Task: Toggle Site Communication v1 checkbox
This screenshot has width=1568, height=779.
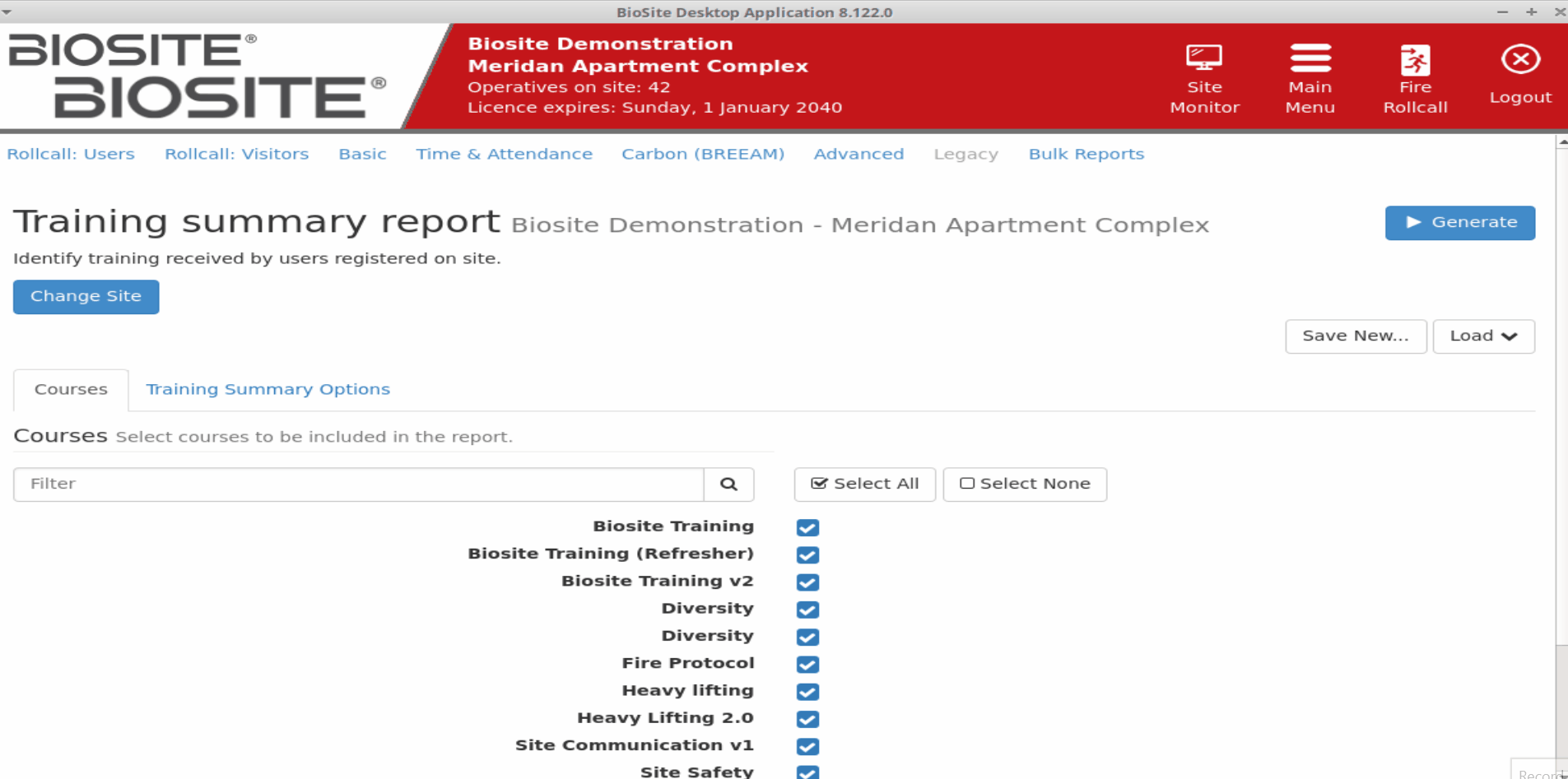Action: click(807, 747)
